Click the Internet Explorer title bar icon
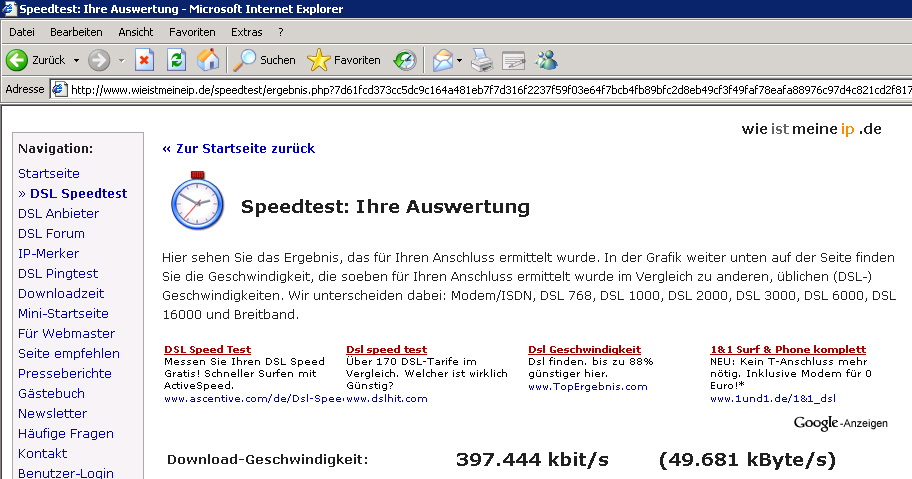This screenshot has height=479, width=912. click(x=9, y=8)
